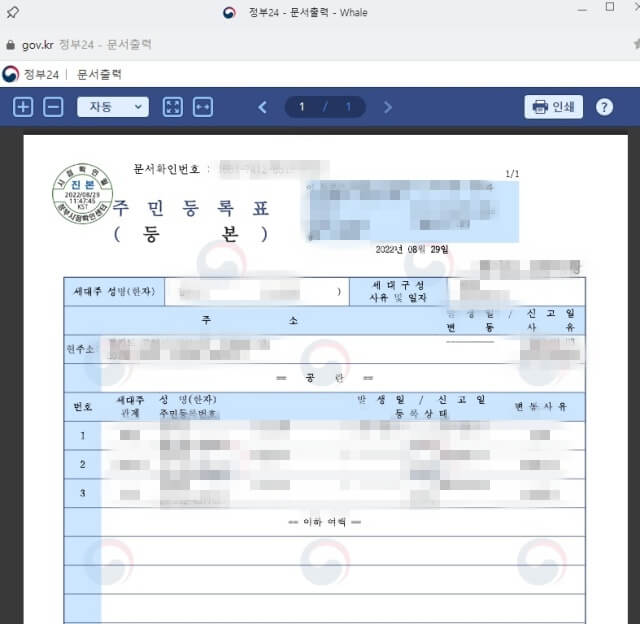The width and height of the screenshot is (640, 624).
Task: Click the gov.kr address text
Action: point(38,45)
